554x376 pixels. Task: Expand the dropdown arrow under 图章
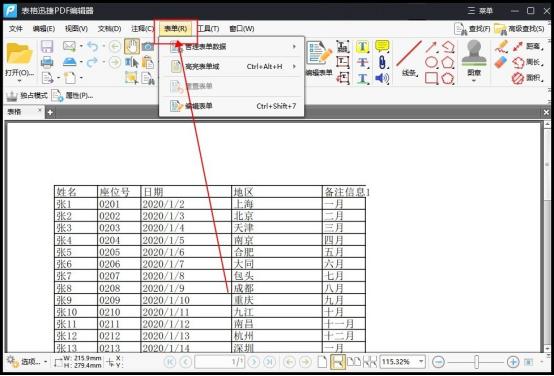point(474,81)
